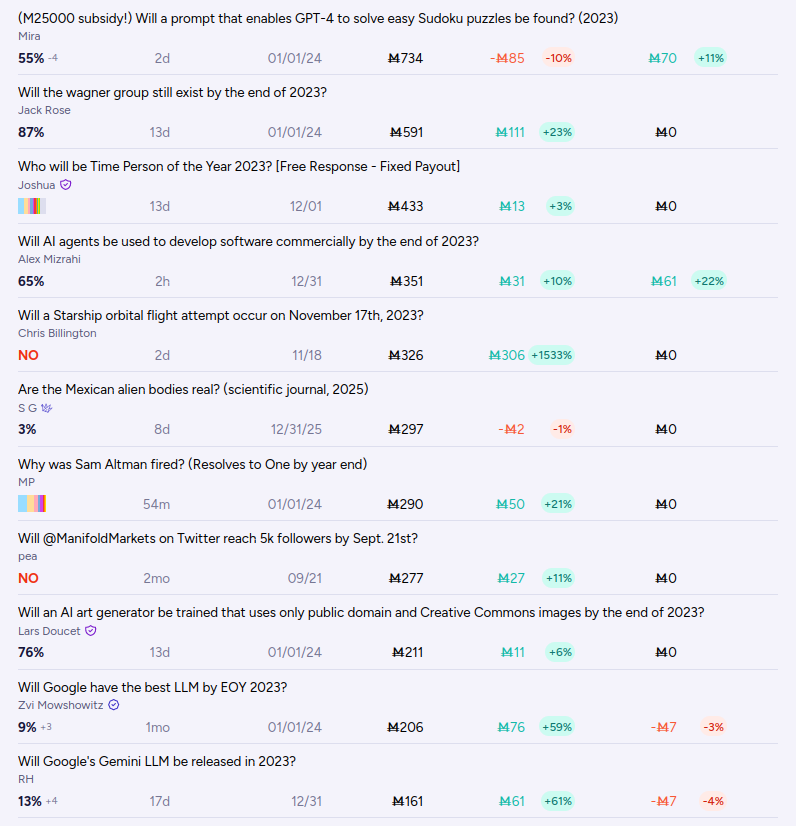Open creator Mira's profile
This screenshot has height=826, width=796.
(x=29, y=36)
